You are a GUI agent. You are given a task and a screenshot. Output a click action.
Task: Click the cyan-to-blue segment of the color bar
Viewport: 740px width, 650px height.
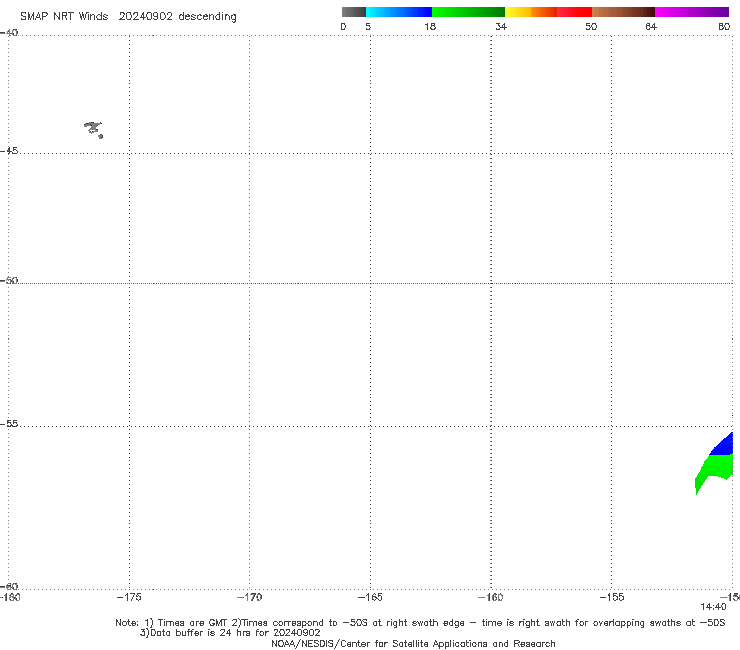(x=399, y=12)
